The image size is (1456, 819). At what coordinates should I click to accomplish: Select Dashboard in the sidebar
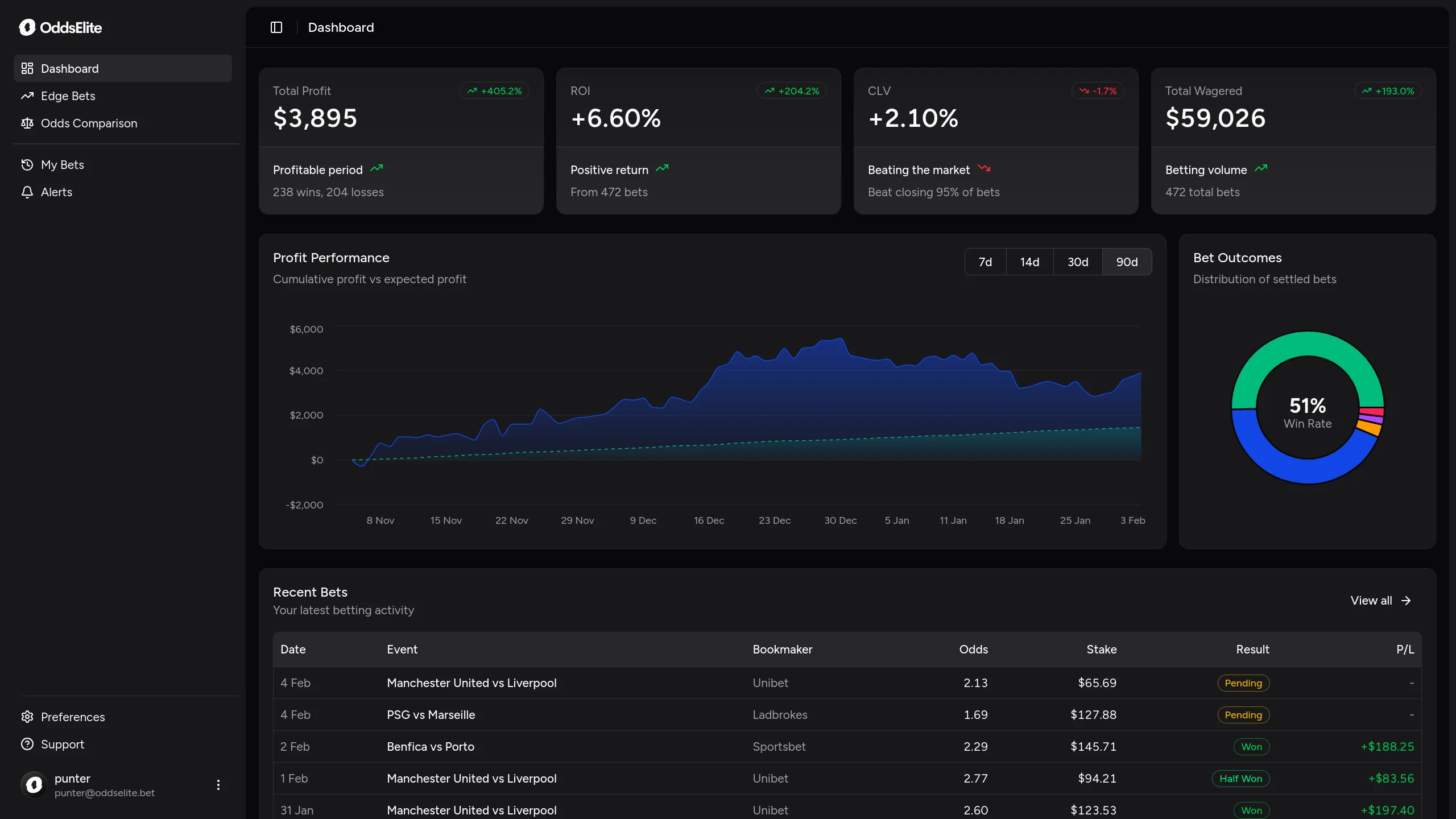(69, 68)
